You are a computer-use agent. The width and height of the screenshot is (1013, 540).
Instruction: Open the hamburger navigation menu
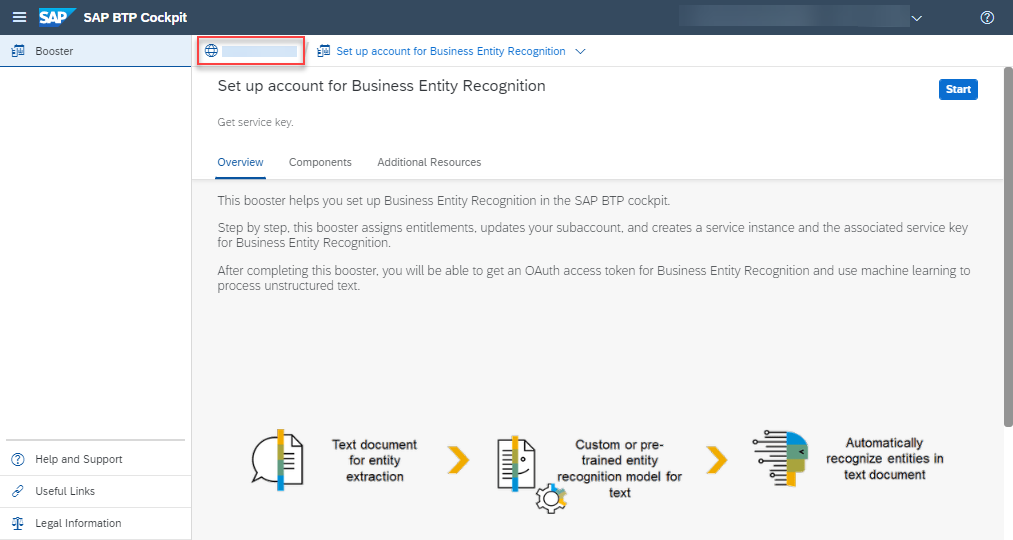19,17
